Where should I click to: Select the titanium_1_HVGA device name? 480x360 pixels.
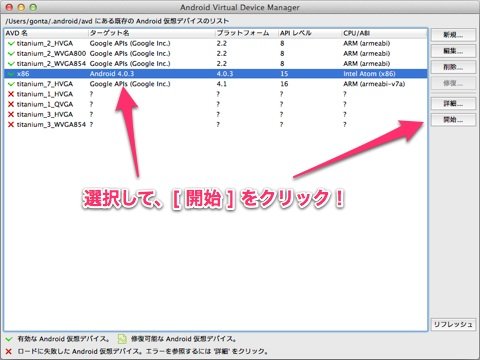[x=45, y=94]
